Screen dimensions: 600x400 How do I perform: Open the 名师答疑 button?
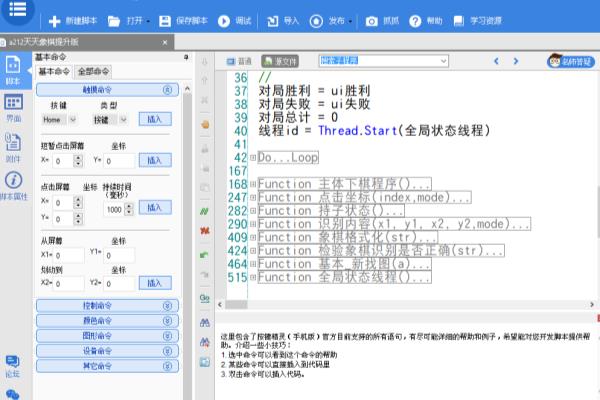(571, 61)
